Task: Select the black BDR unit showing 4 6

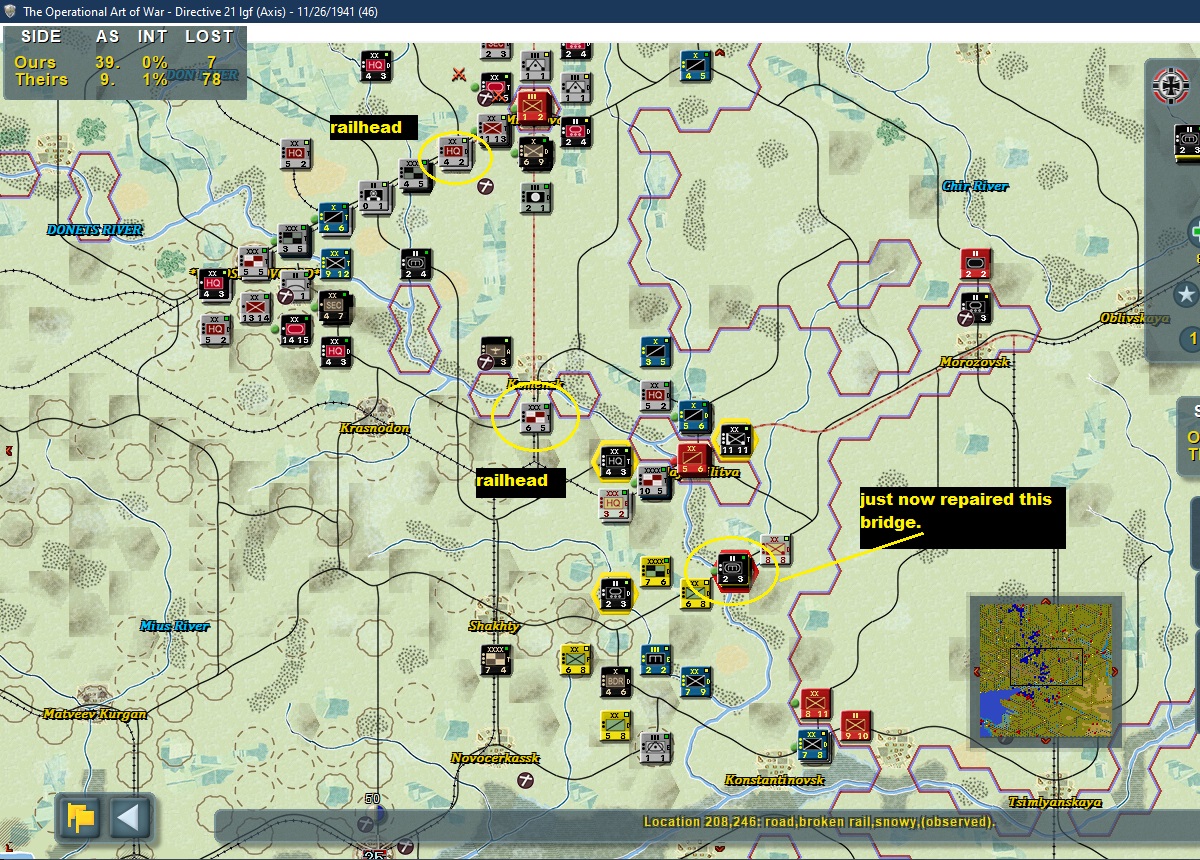Action: point(615,681)
